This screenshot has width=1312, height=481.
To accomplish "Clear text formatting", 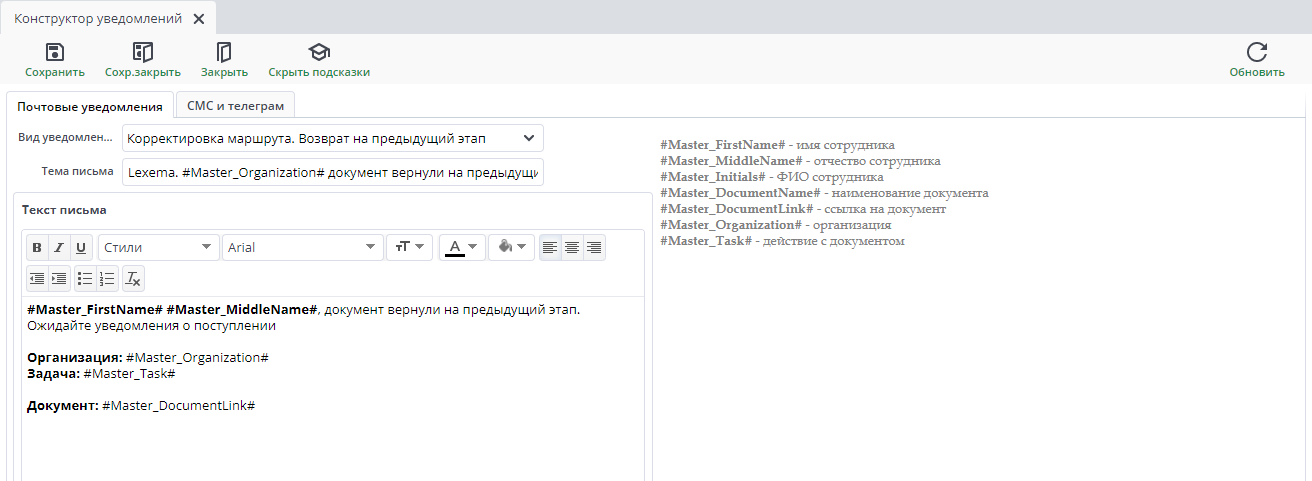I will (x=134, y=278).
